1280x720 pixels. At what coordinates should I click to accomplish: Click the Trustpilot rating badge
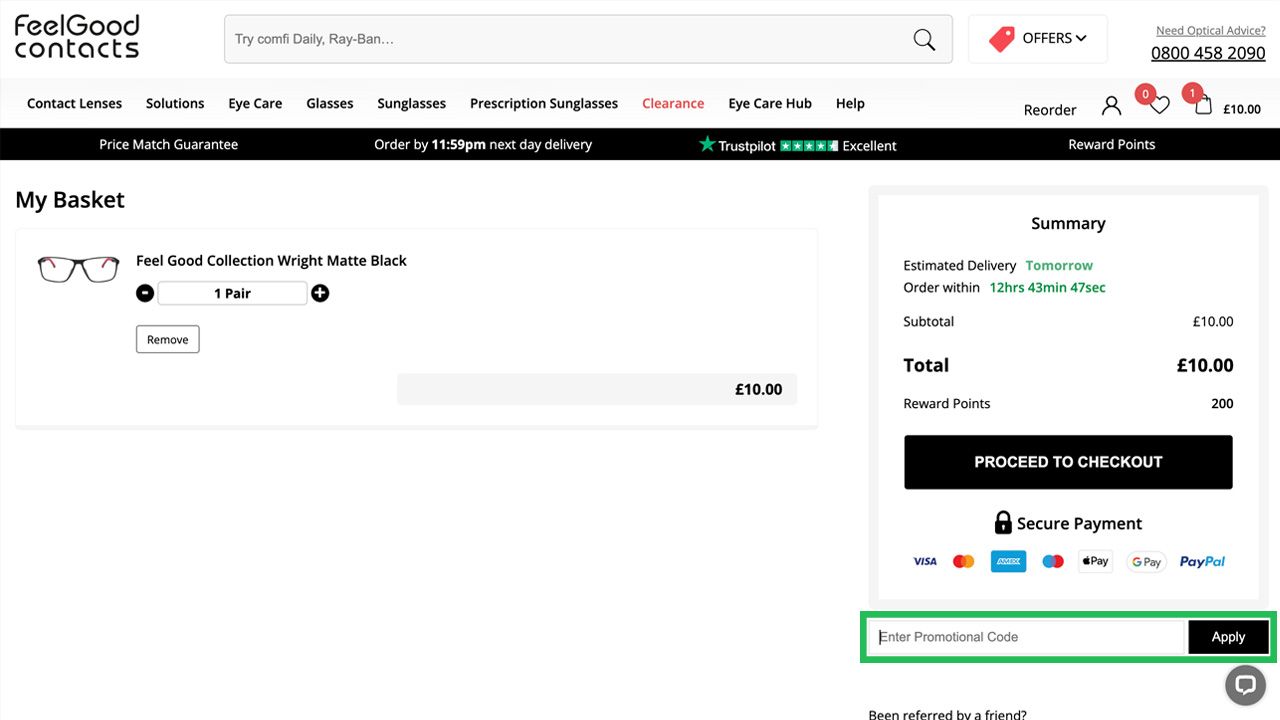[x=797, y=145]
